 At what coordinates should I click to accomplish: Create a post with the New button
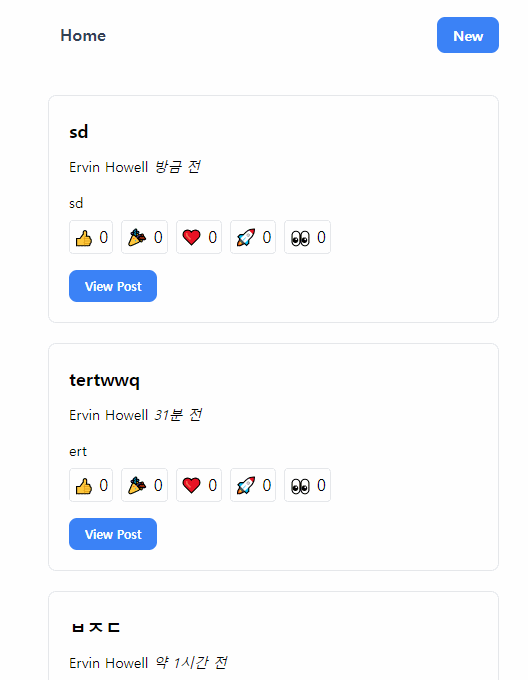tap(468, 35)
